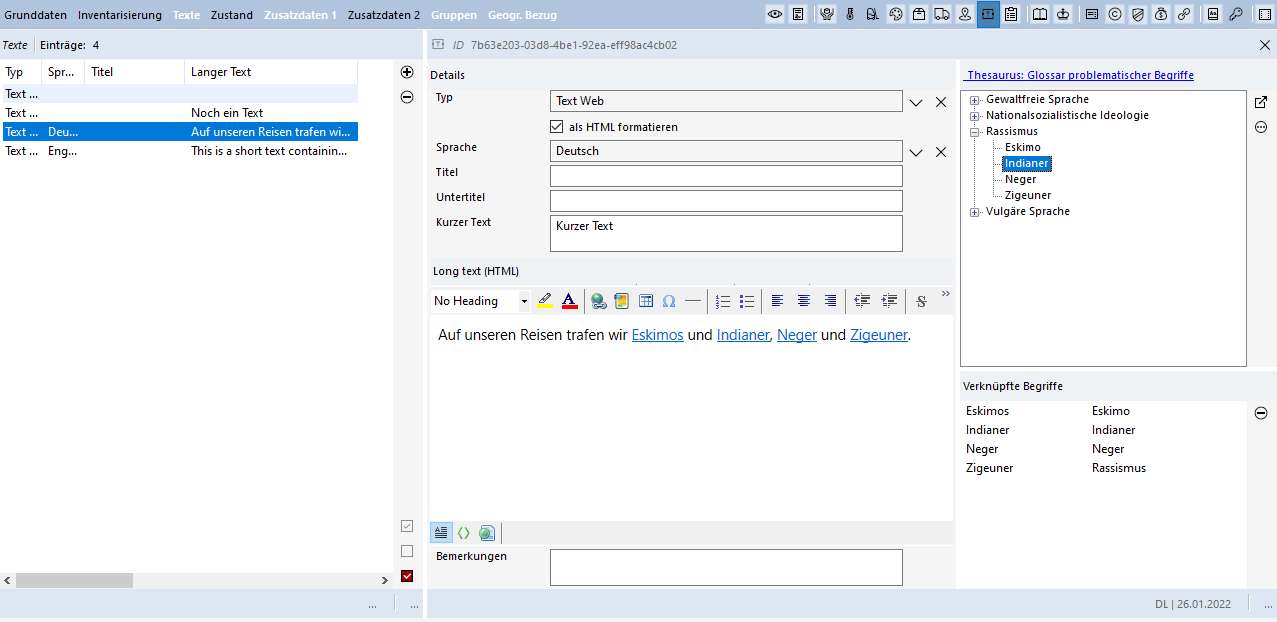Click the empty checkbox below text list
The height and width of the screenshot is (622, 1277).
pyautogui.click(x=407, y=551)
